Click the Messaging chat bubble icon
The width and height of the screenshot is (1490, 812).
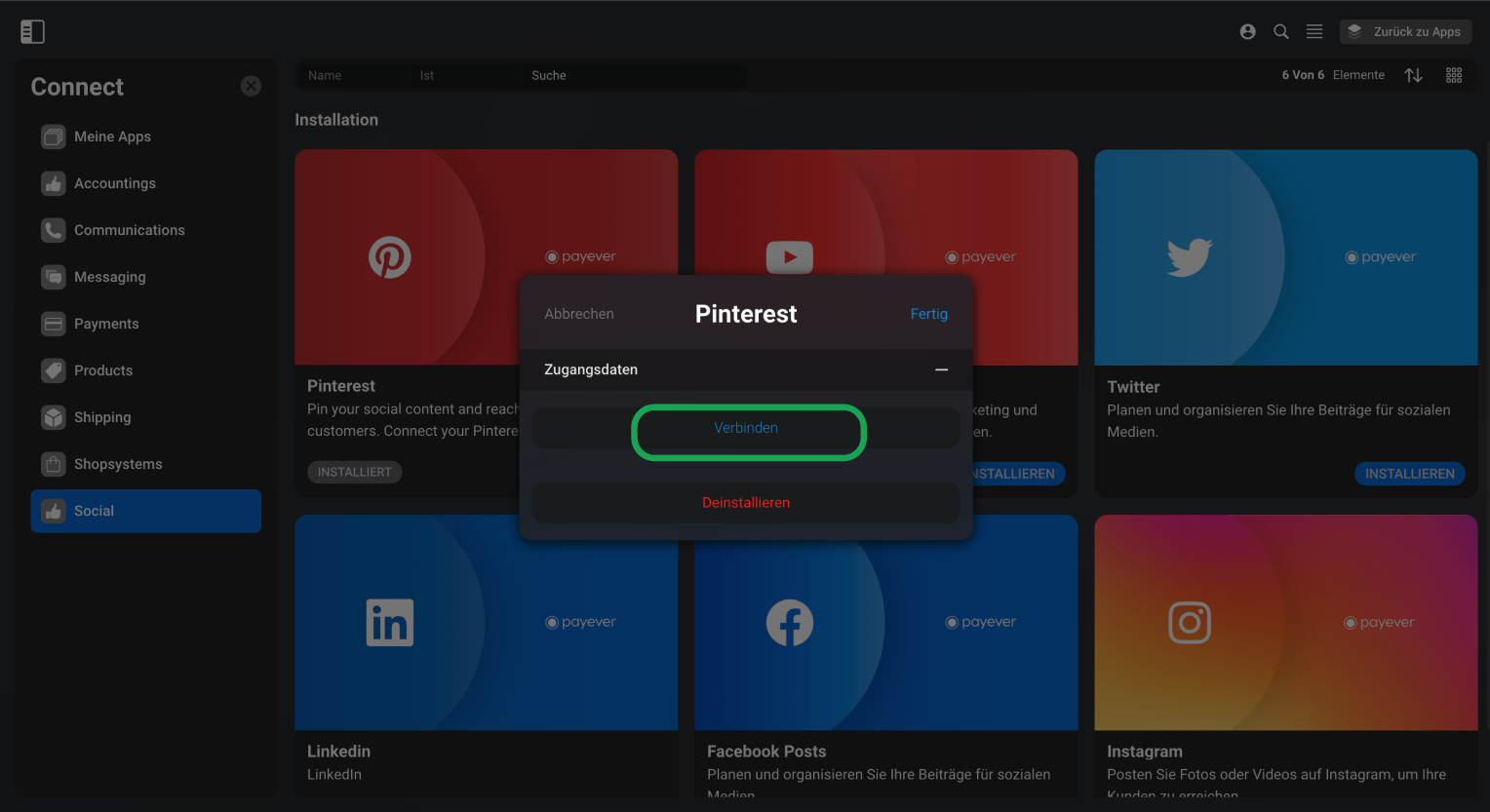click(x=54, y=277)
